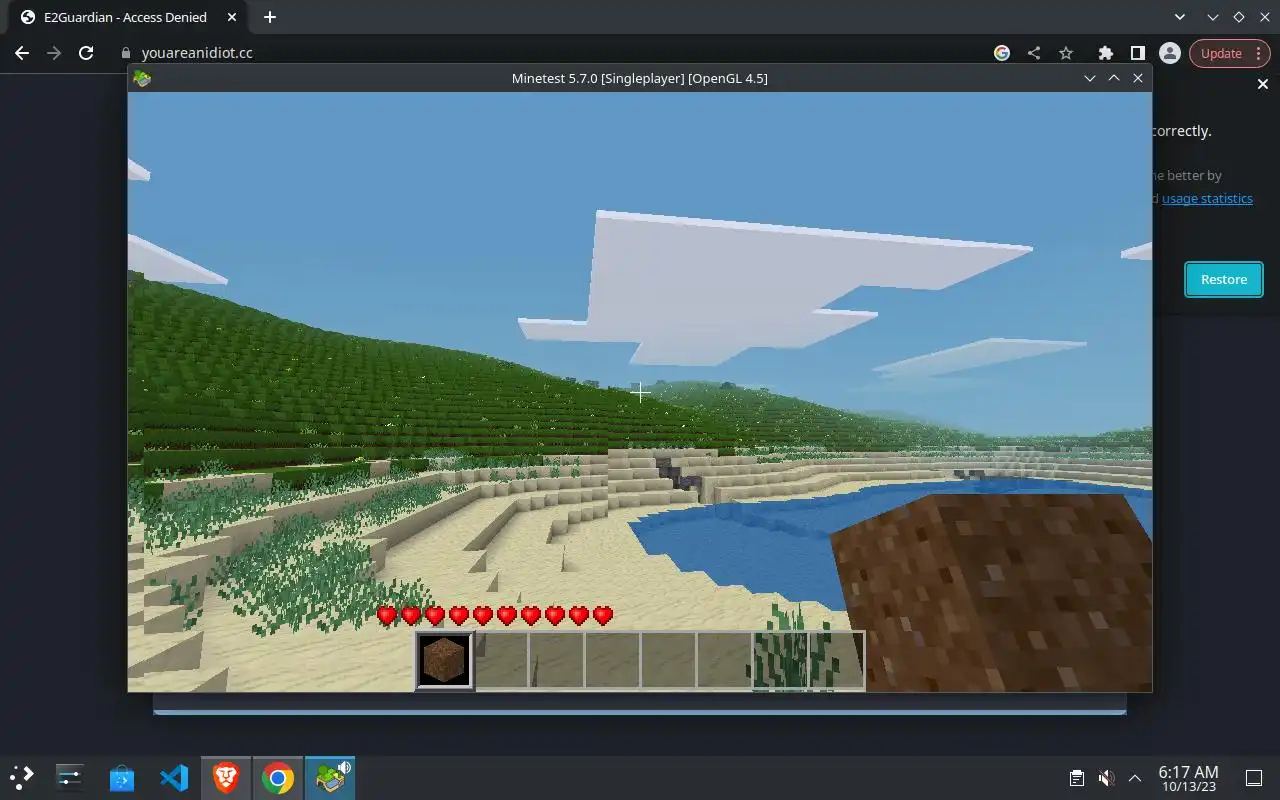Open the system settings taskbar icon
Screen dimensions: 1280x800
pyautogui.click(x=69, y=777)
